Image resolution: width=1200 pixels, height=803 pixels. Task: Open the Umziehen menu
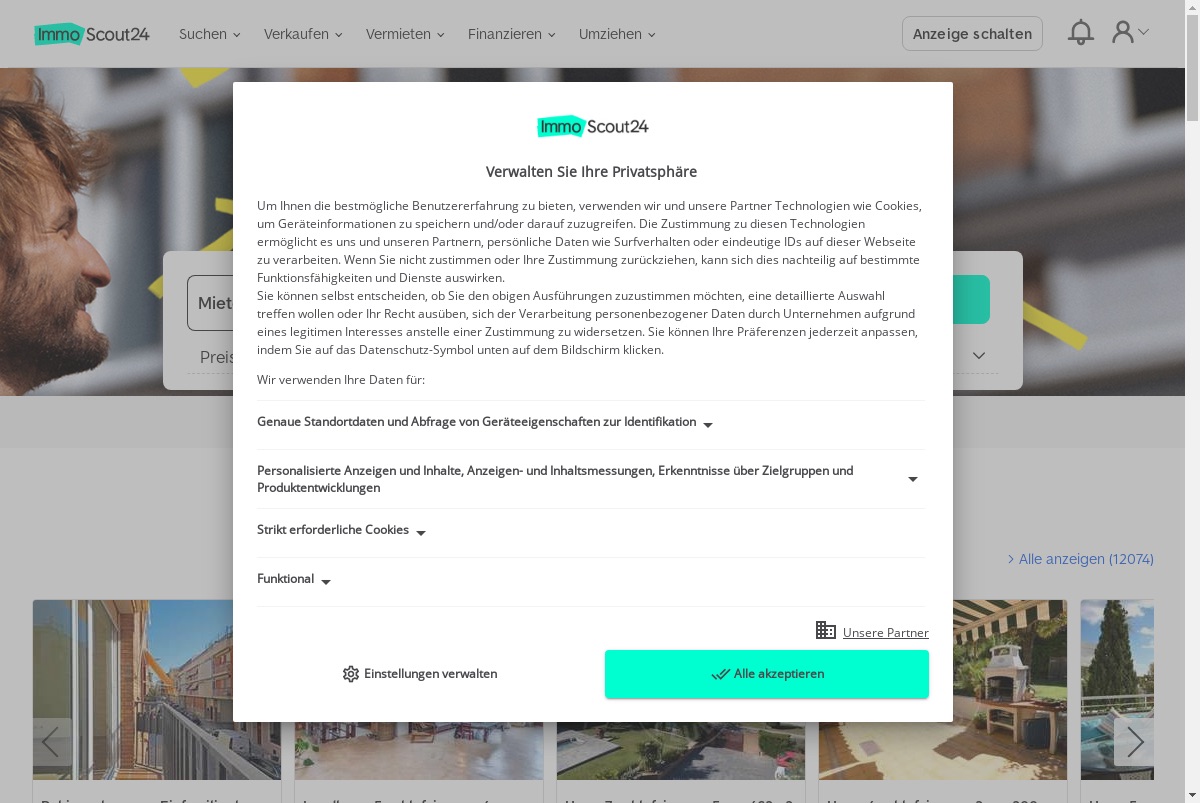click(x=617, y=34)
